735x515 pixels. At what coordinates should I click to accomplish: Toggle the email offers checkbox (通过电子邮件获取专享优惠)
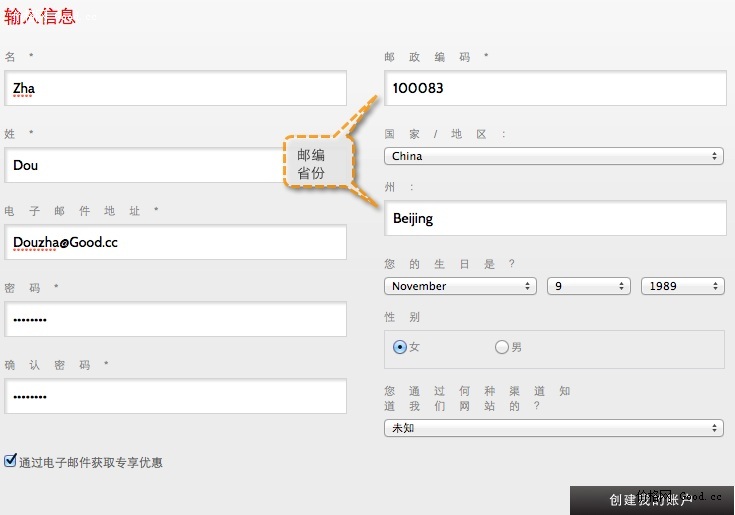tap(11, 461)
